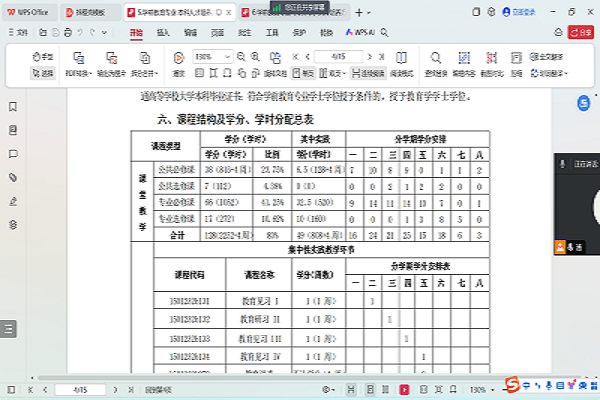Viewport: 600px width, 400px height.
Task: Expand the zoom percentage dropdown in toolbar
Action: click(230, 56)
